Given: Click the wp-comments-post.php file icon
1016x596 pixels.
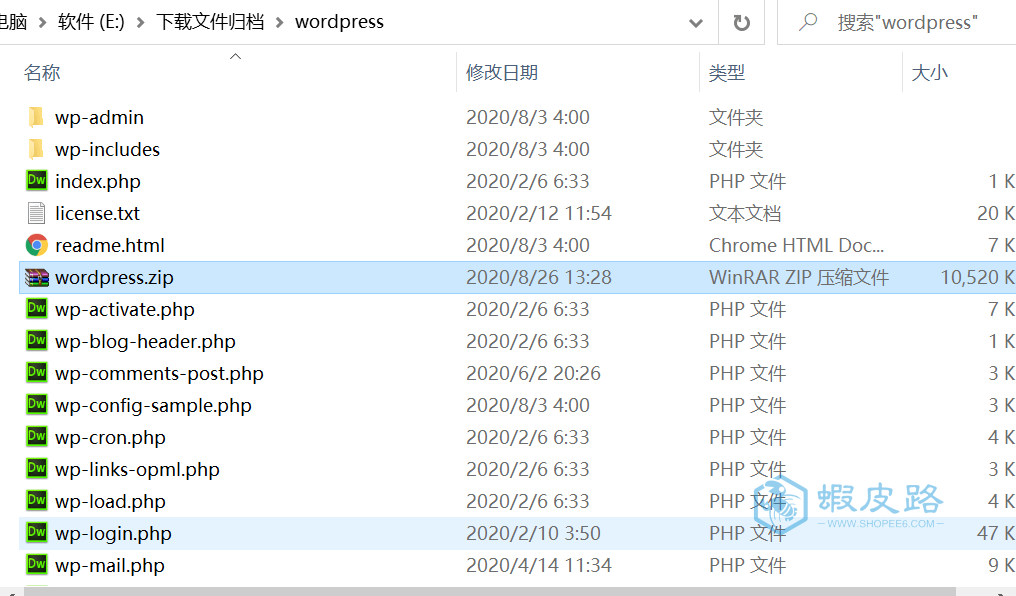Looking at the screenshot, I should point(37,373).
